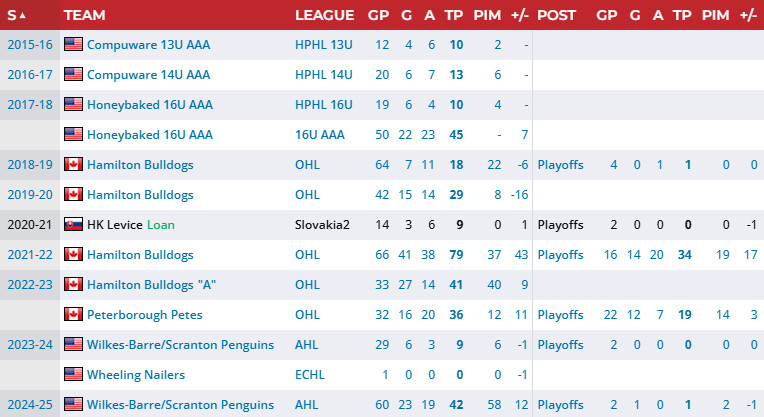Open Playoffs stats for the 2021-22 season

coord(560,255)
